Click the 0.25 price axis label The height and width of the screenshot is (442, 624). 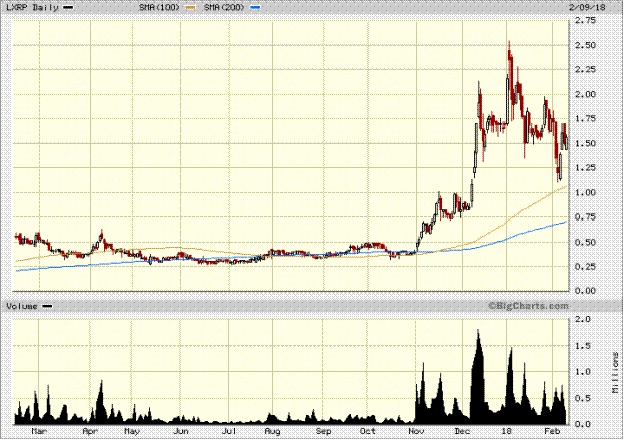click(585, 266)
